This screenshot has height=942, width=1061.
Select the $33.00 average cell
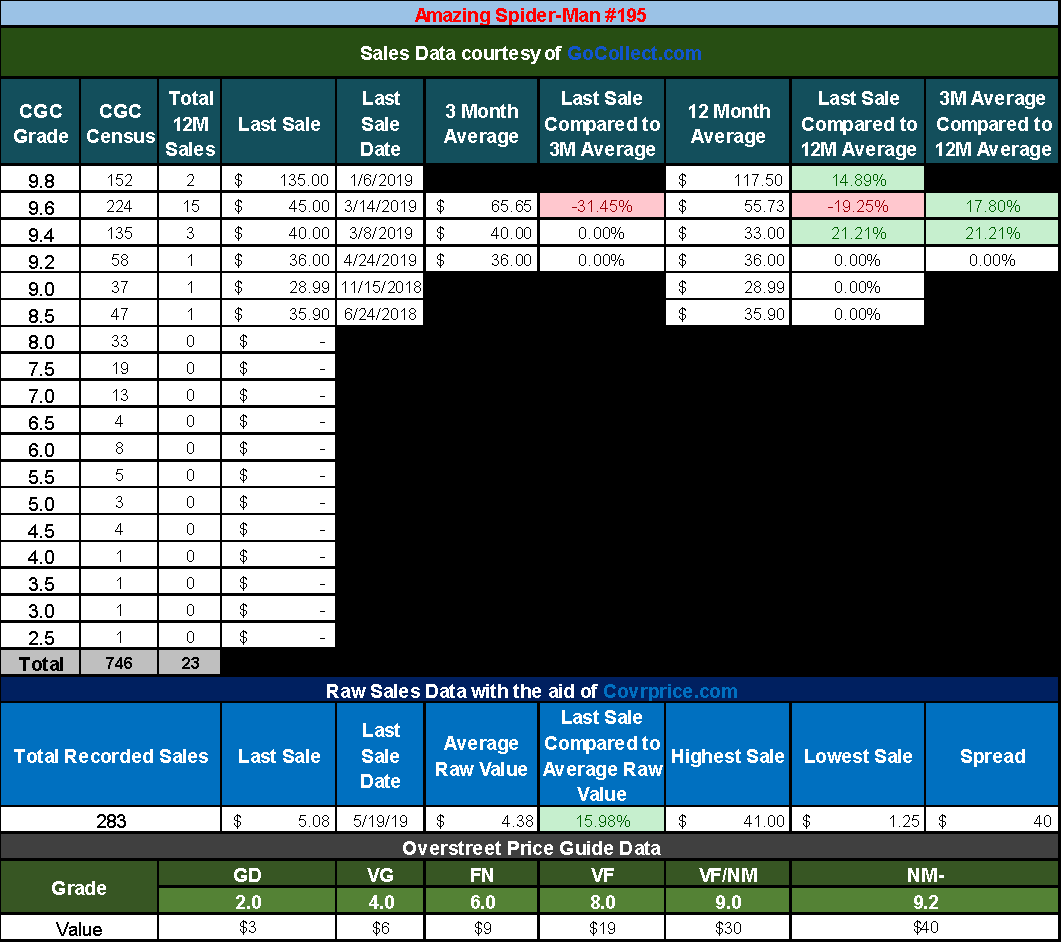click(728, 233)
